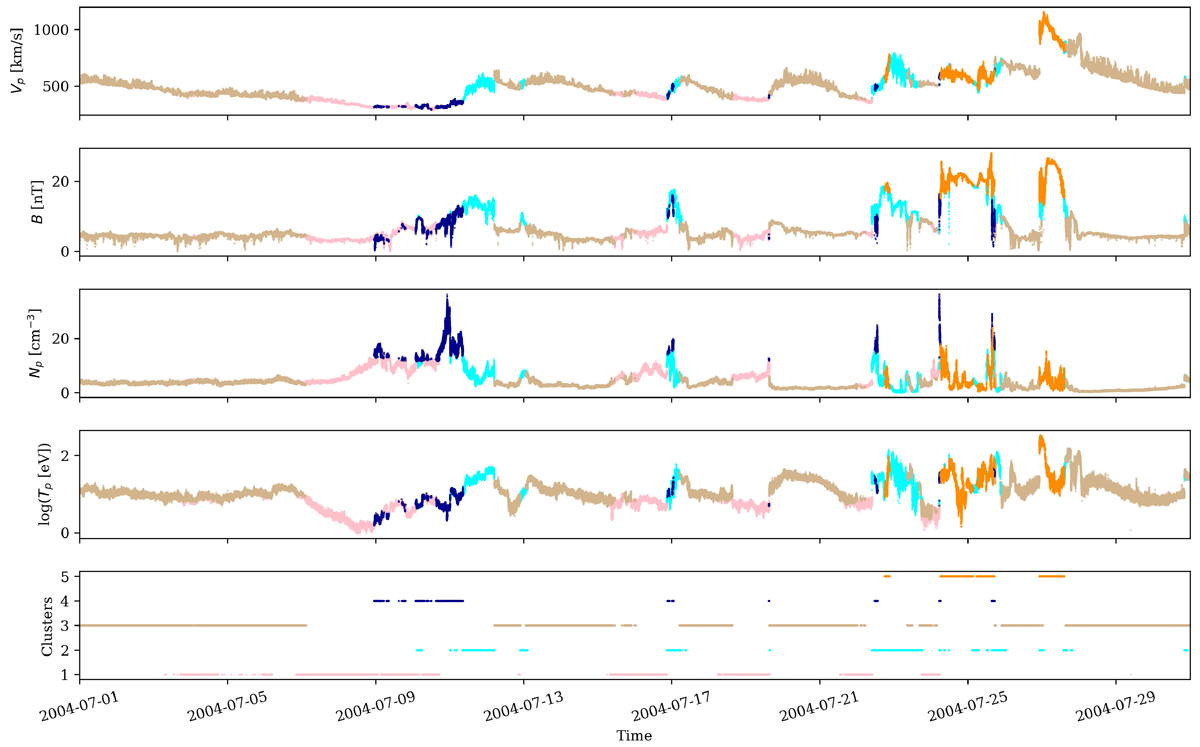Click the Time x-axis label
The width and height of the screenshot is (1200, 747).
pos(635,736)
